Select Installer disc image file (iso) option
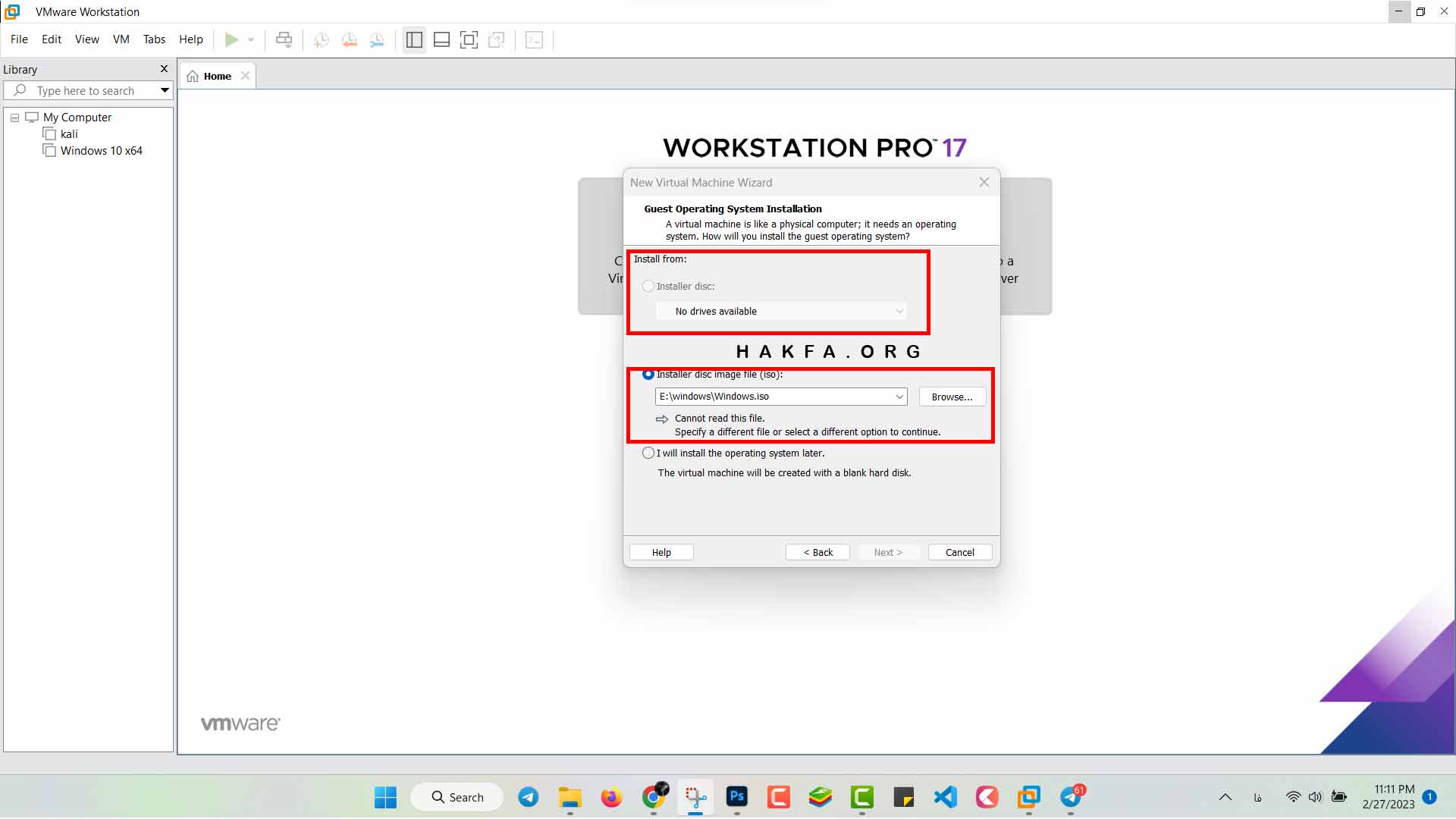Screen dimensions: 1456x819 648,375
